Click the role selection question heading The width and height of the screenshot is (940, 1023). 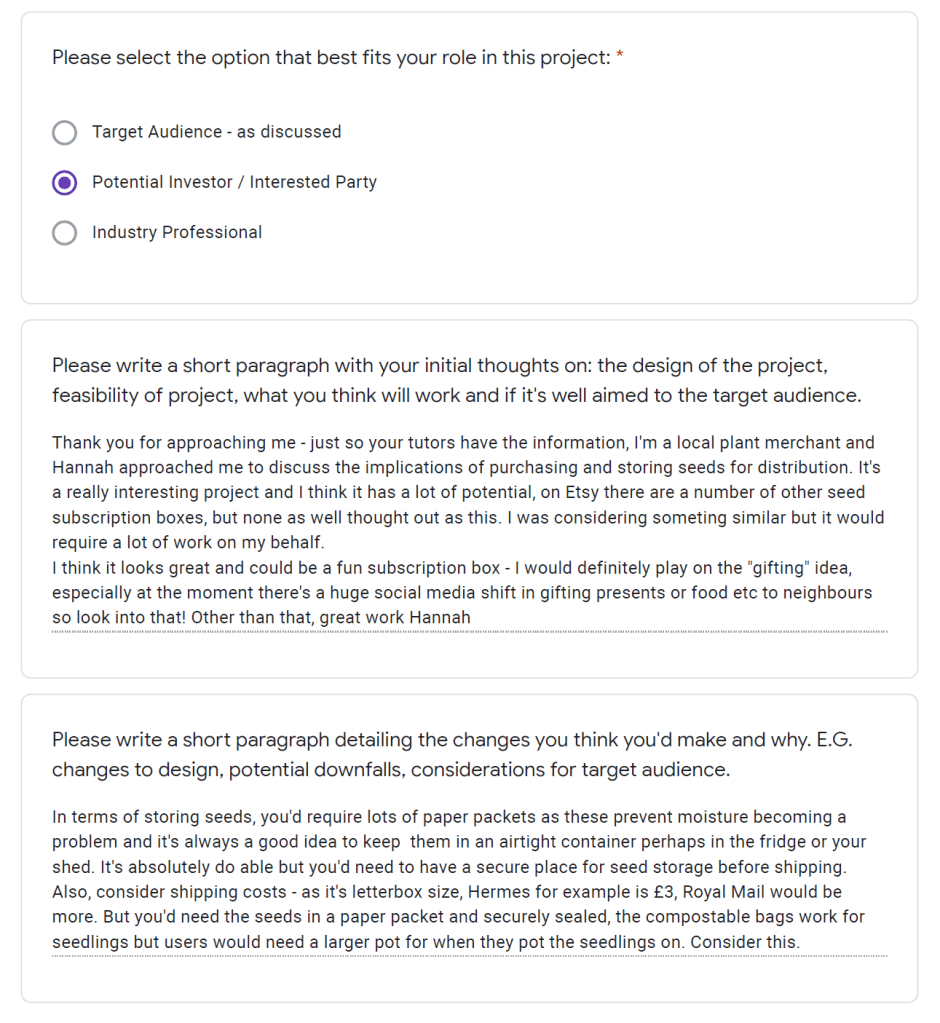click(x=330, y=58)
